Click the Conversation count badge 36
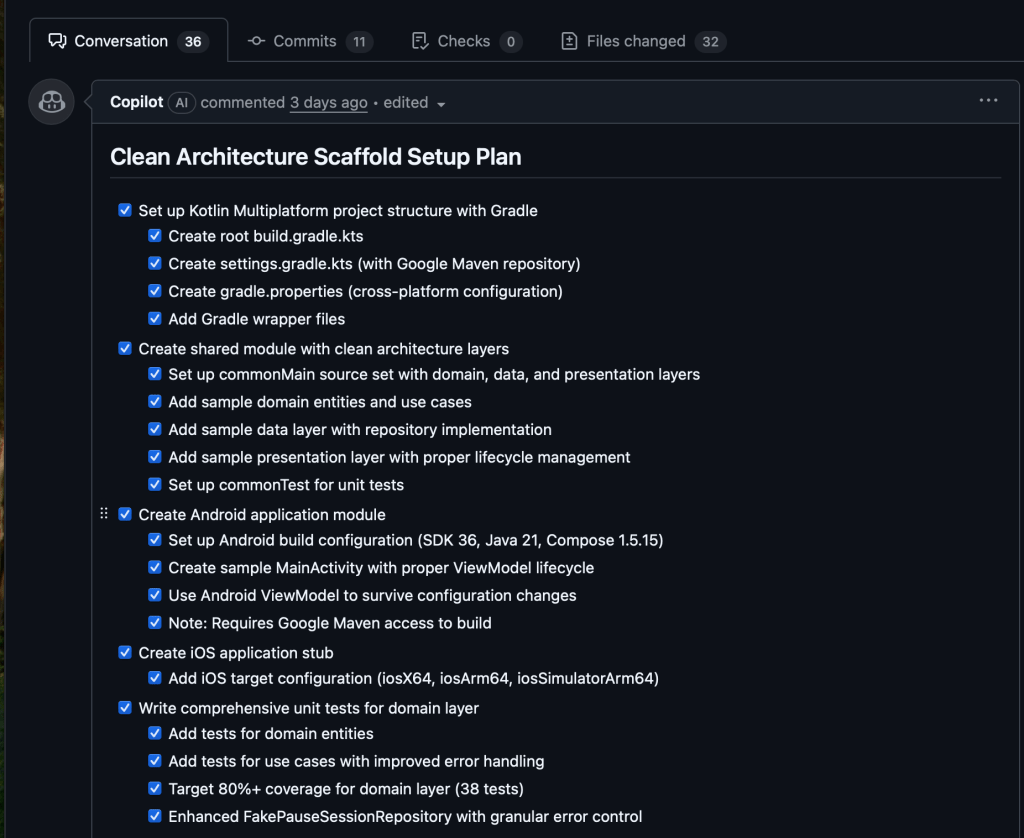Viewport: 1024px width, 838px height. pyautogui.click(x=193, y=42)
